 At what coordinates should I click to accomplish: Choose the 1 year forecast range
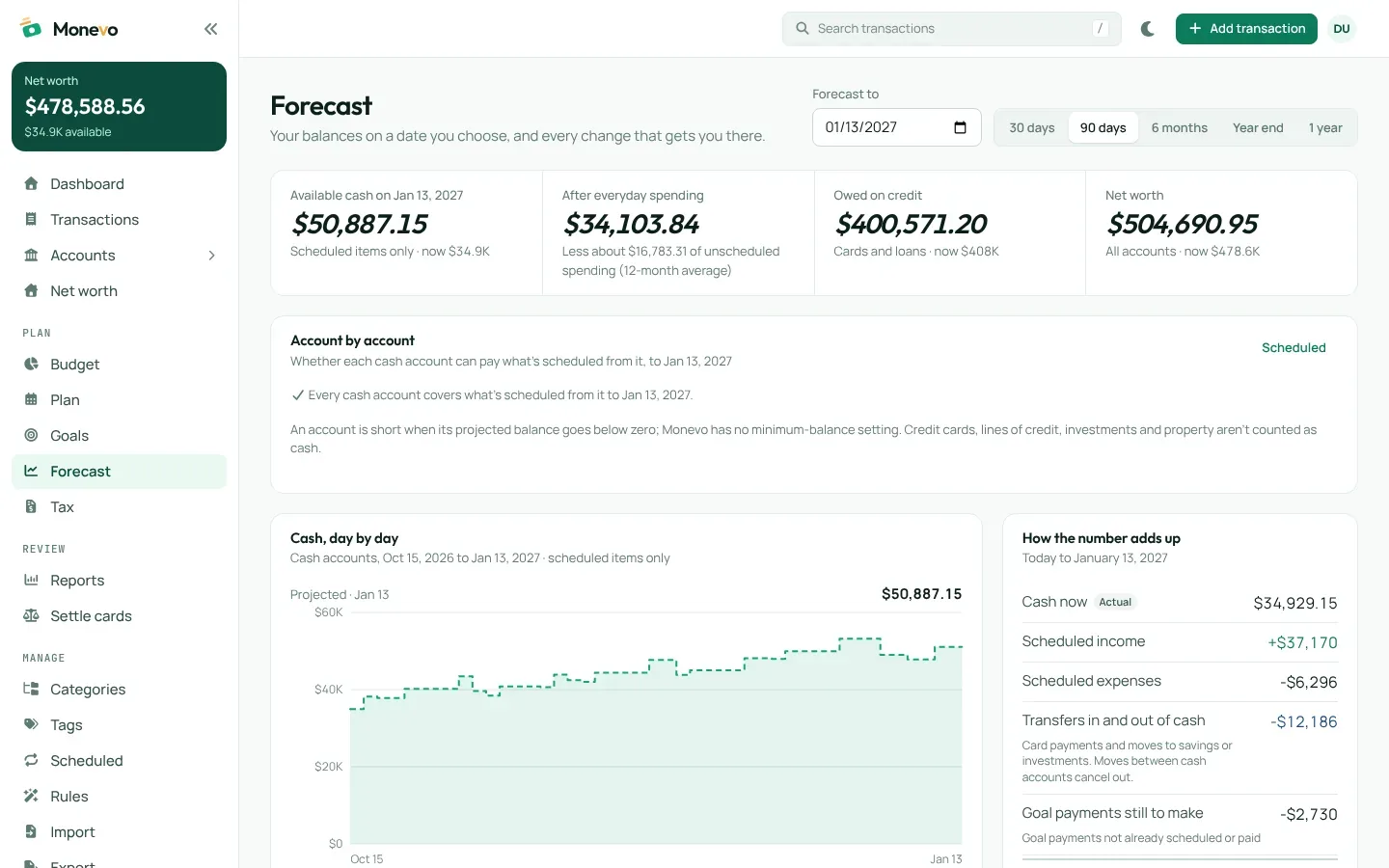click(x=1325, y=127)
